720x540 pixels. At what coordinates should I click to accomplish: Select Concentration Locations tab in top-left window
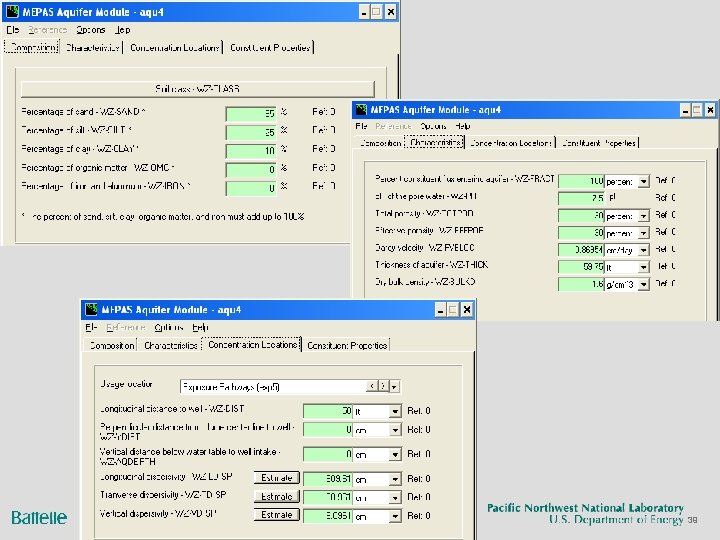coord(174,47)
